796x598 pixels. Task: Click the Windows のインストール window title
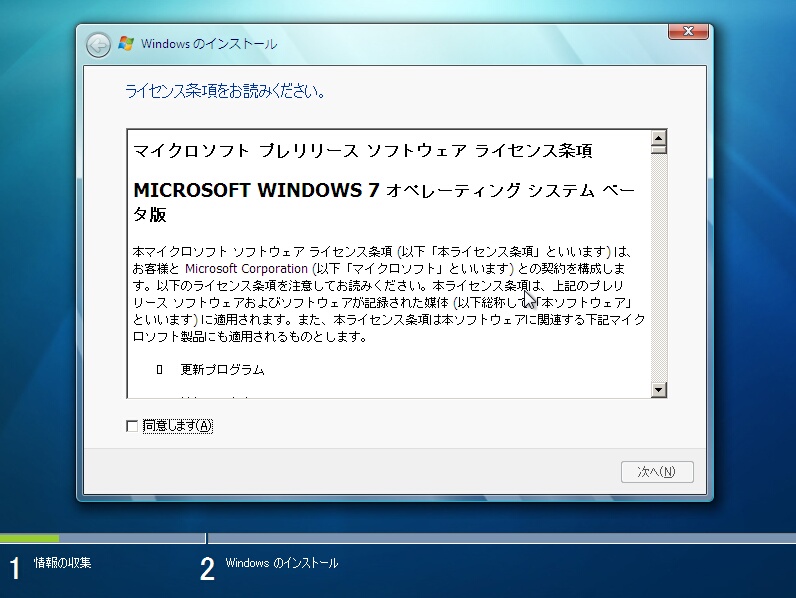coord(209,44)
